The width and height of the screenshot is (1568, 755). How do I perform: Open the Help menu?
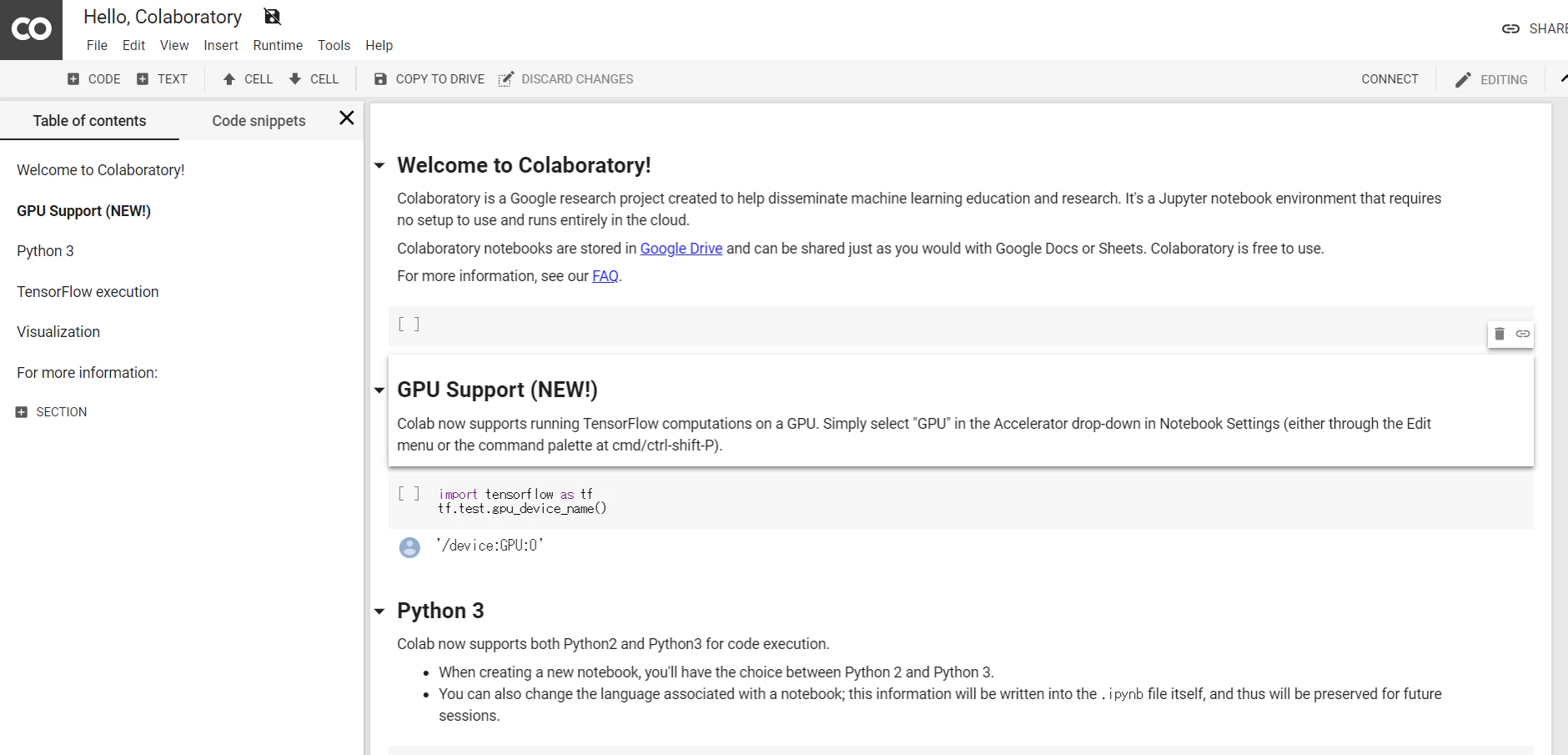pos(379,45)
